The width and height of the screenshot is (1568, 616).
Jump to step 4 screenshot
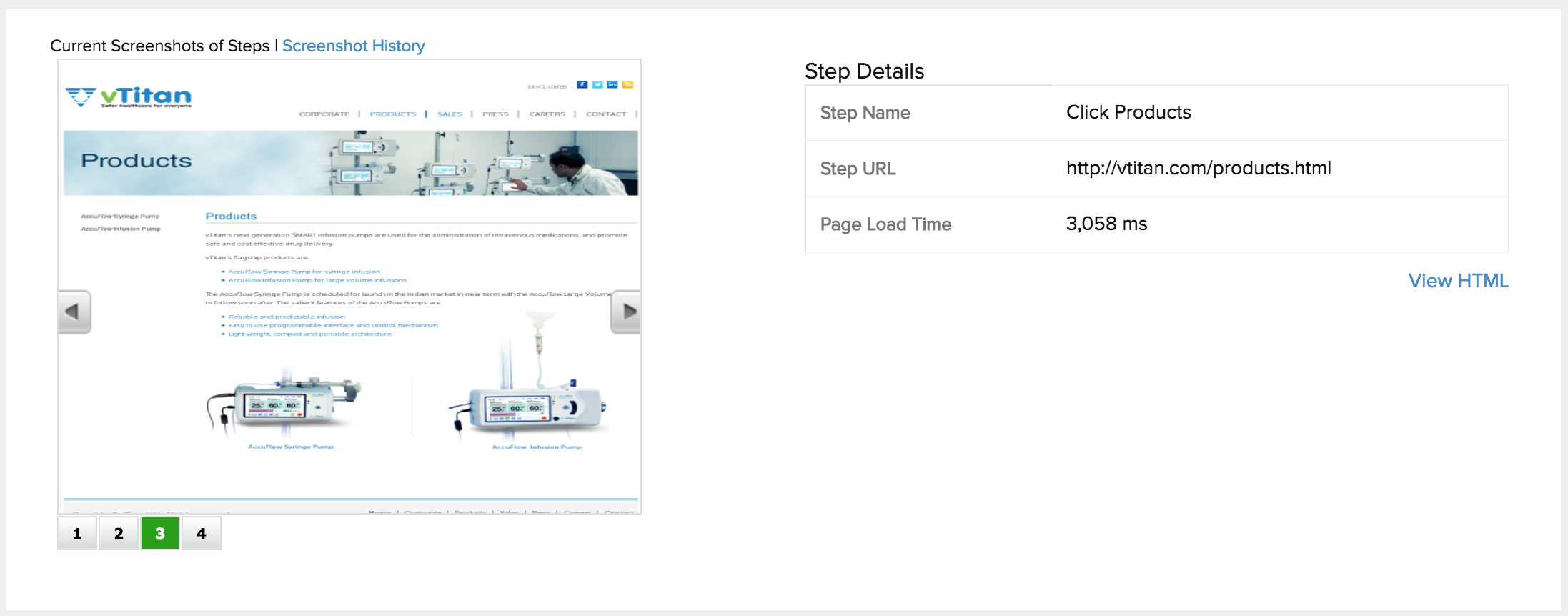point(202,534)
